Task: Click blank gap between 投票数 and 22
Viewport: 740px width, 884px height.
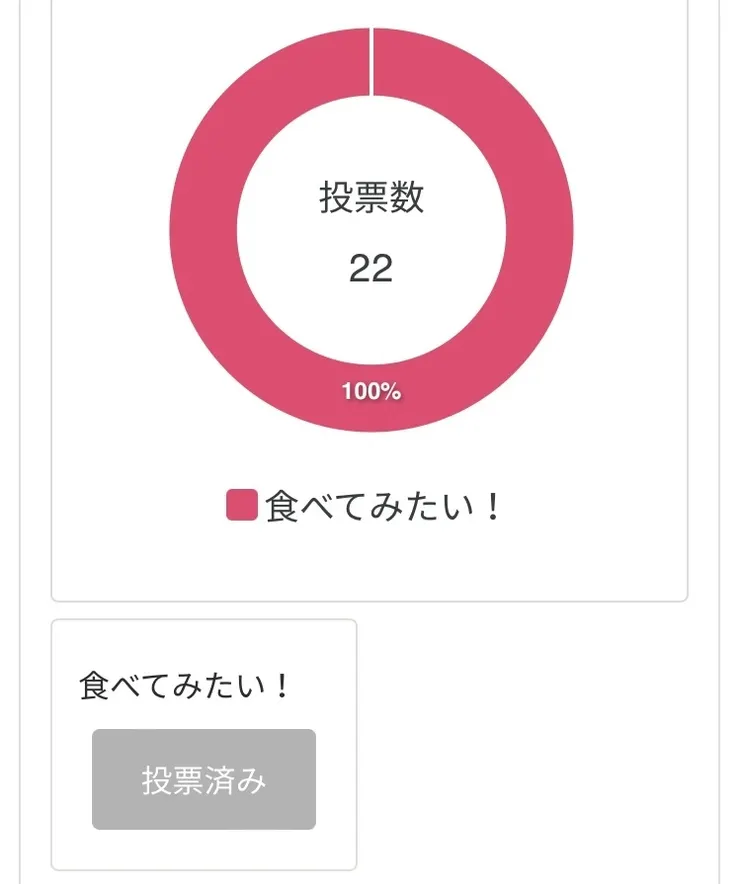Action: coord(371,233)
